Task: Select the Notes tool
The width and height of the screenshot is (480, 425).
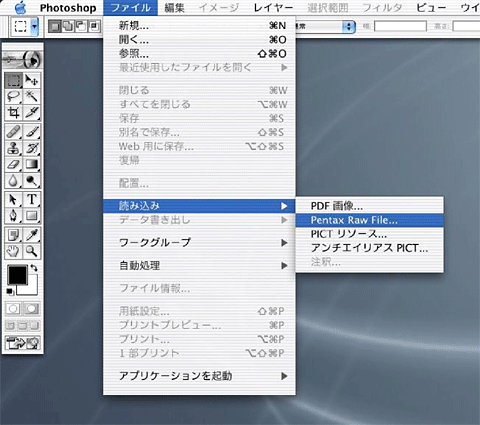Action: pos(13,235)
